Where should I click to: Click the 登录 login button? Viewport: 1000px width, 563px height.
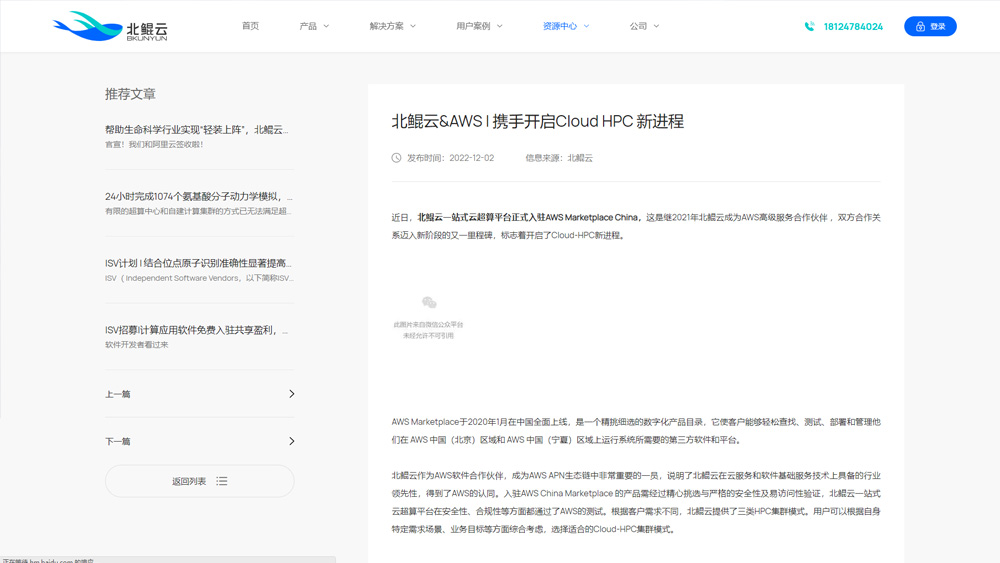pos(930,26)
